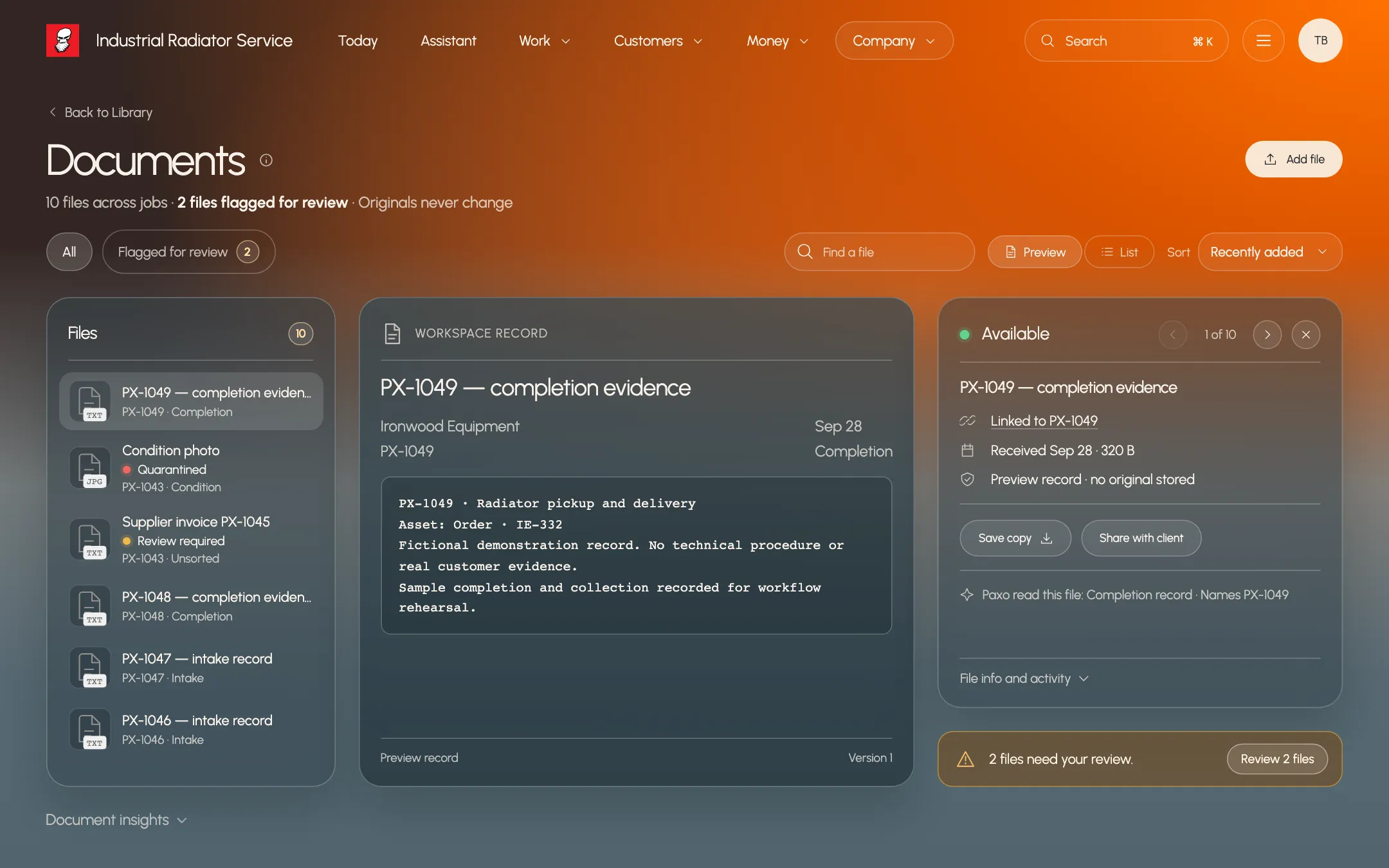Open the Assistant tab
The image size is (1389, 868).
(x=448, y=41)
